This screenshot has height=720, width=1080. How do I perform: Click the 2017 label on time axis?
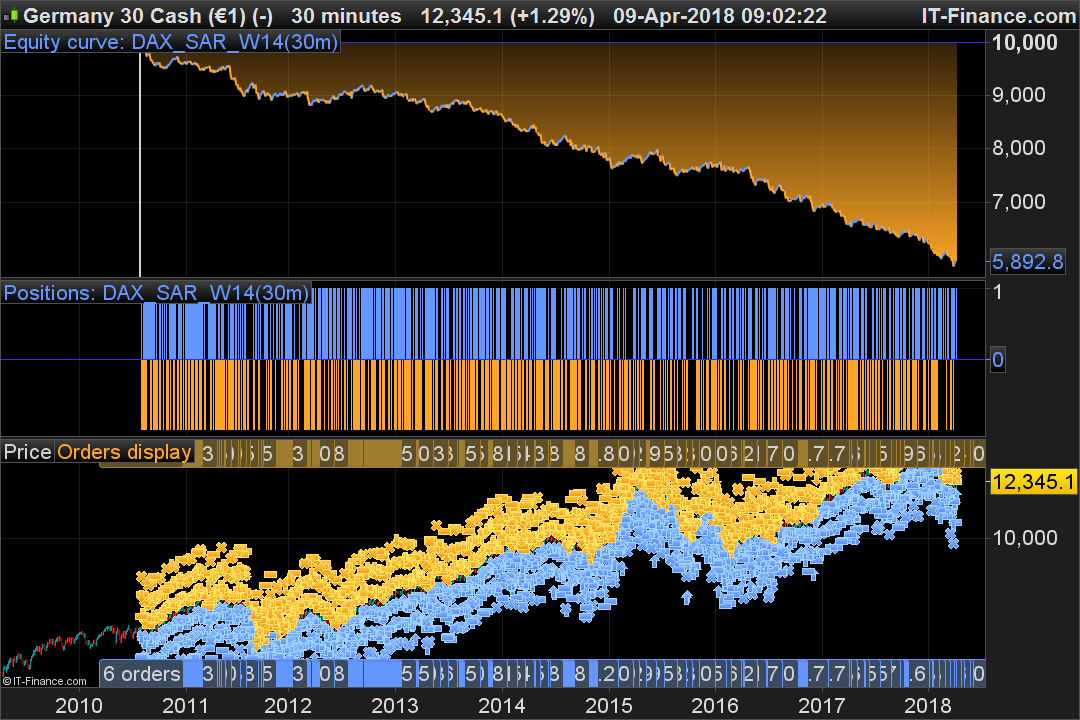click(x=821, y=706)
